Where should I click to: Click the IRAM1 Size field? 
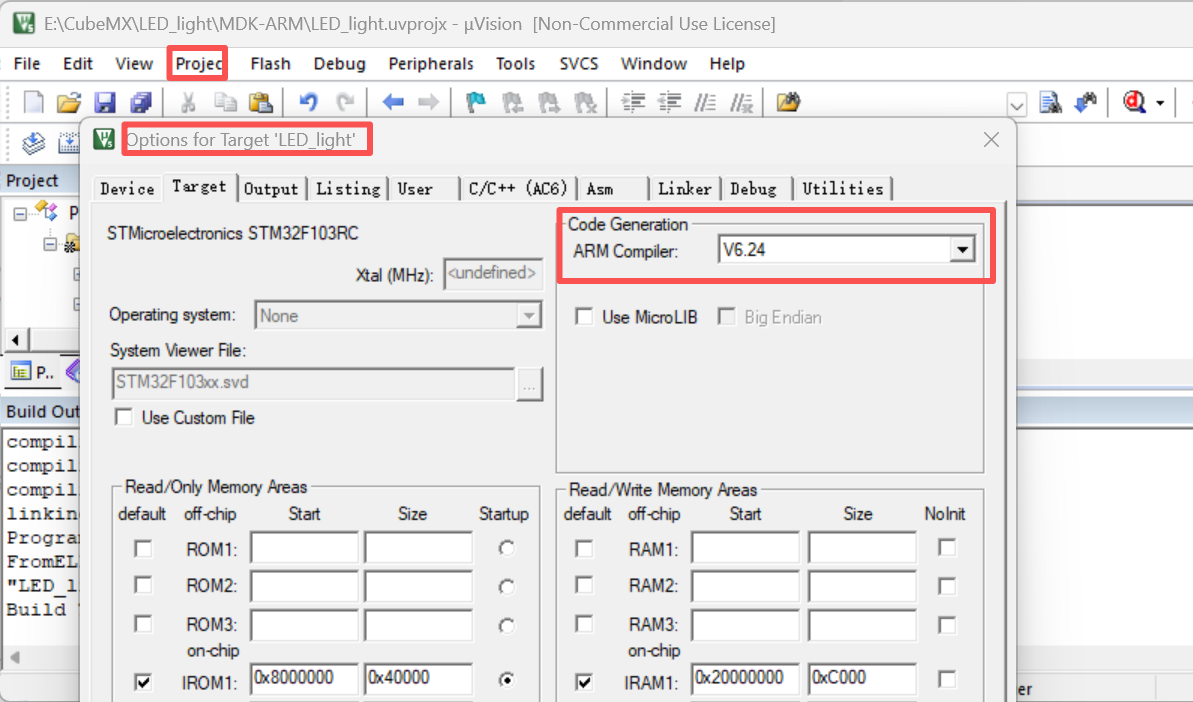click(862, 678)
